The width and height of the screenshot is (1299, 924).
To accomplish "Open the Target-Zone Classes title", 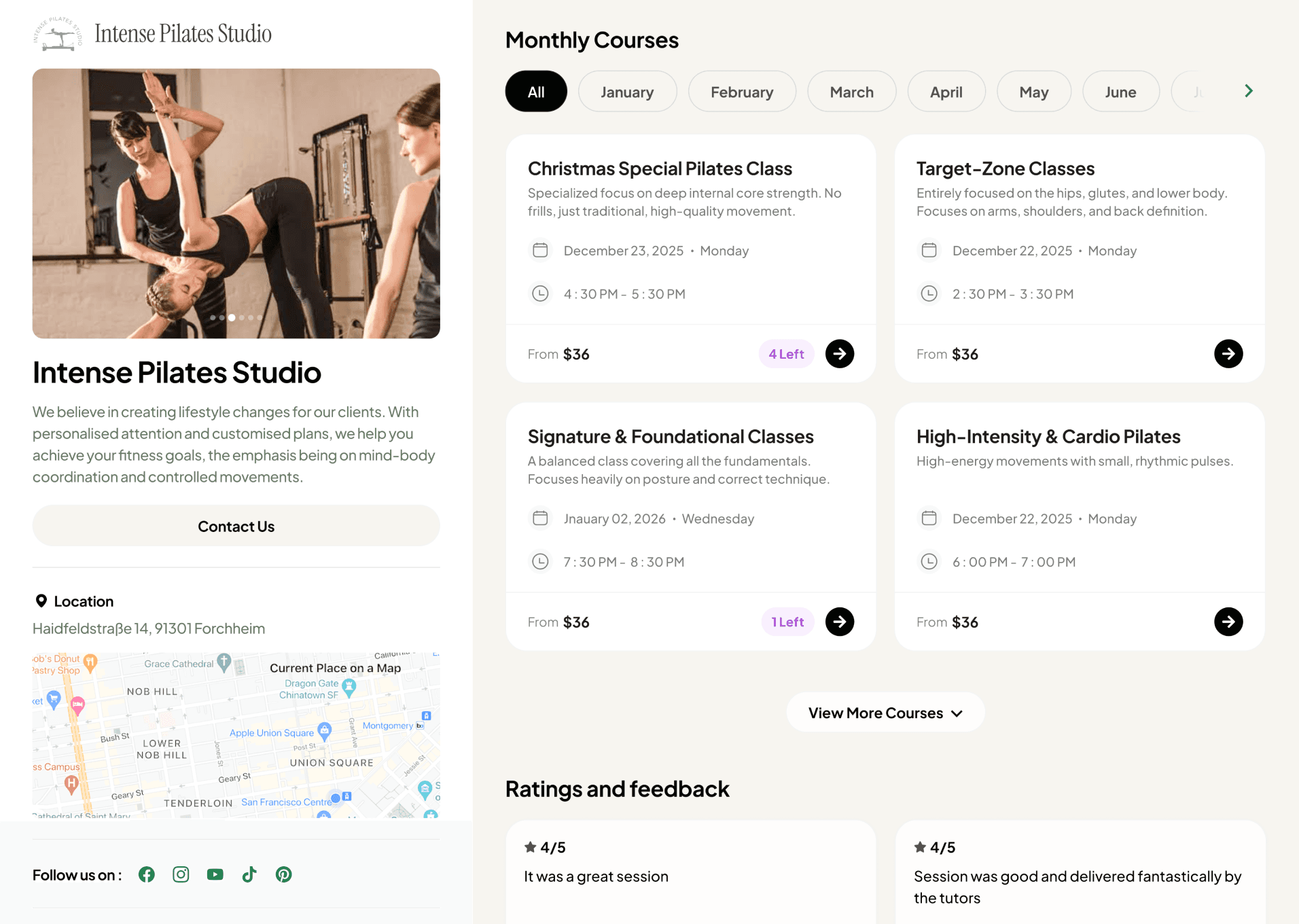I will click(1006, 168).
